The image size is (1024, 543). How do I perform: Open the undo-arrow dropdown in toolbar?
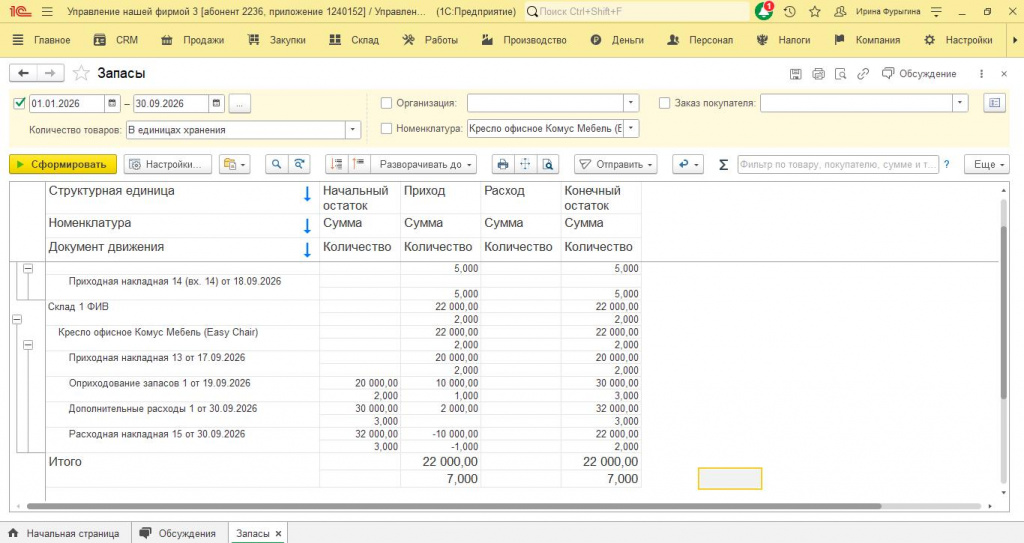pyautogui.click(x=688, y=164)
